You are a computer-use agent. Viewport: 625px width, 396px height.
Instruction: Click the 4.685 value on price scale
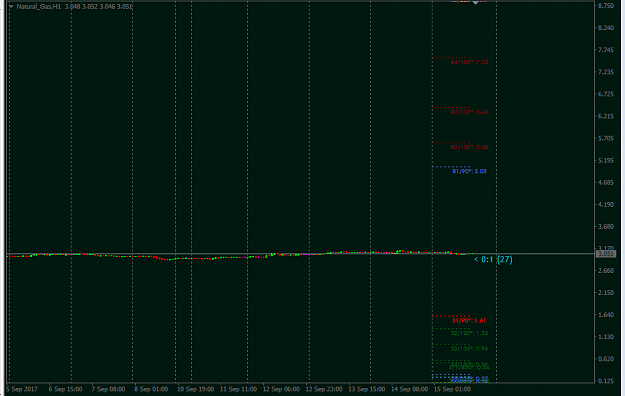606,183
